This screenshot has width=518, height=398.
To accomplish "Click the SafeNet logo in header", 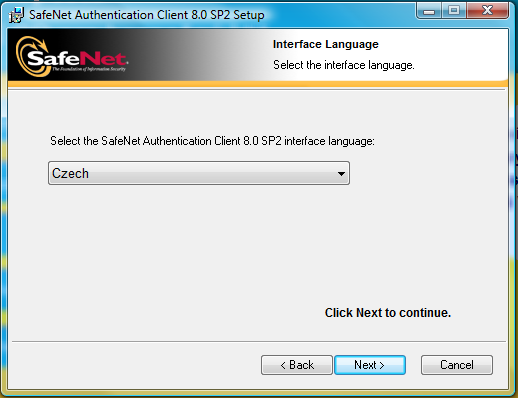I will [x=72, y=57].
